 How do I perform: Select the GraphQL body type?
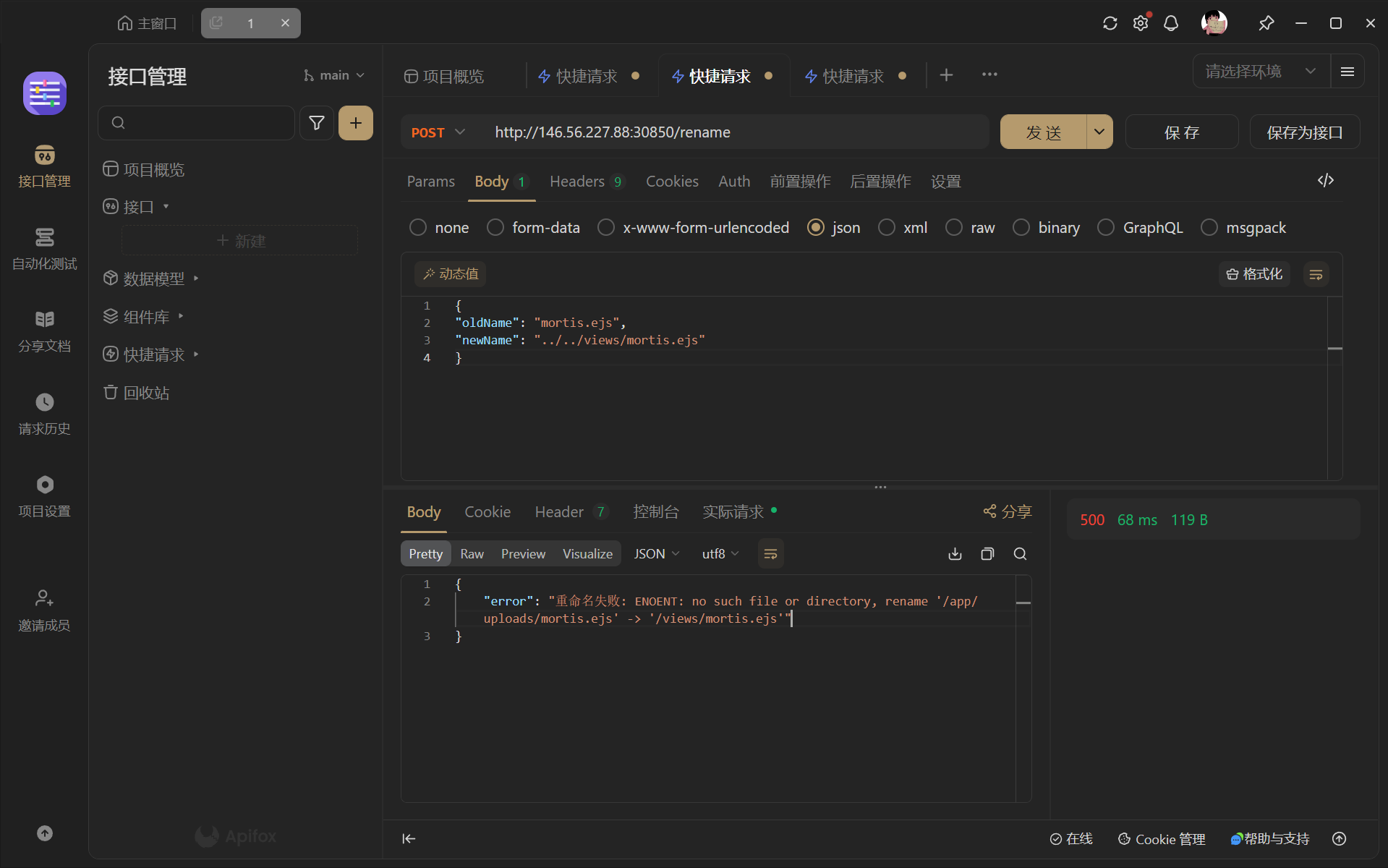pos(1140,228)
